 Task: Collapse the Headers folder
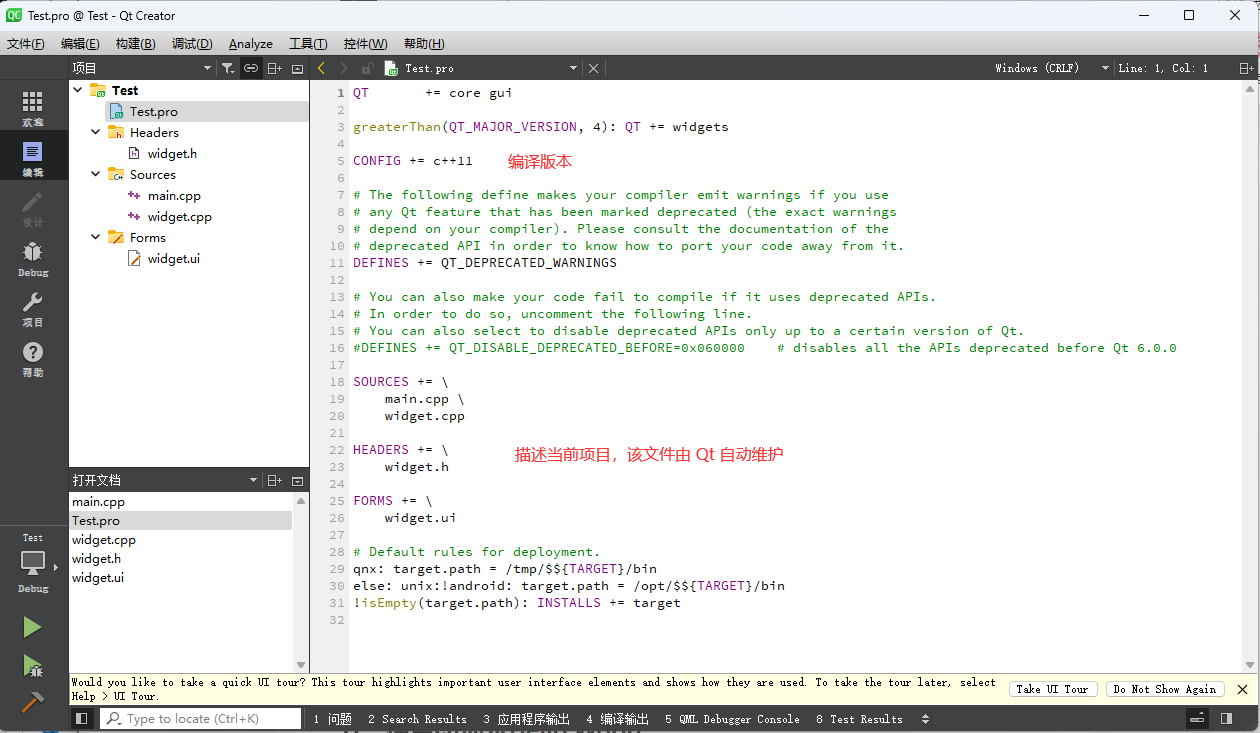point(96,132)
